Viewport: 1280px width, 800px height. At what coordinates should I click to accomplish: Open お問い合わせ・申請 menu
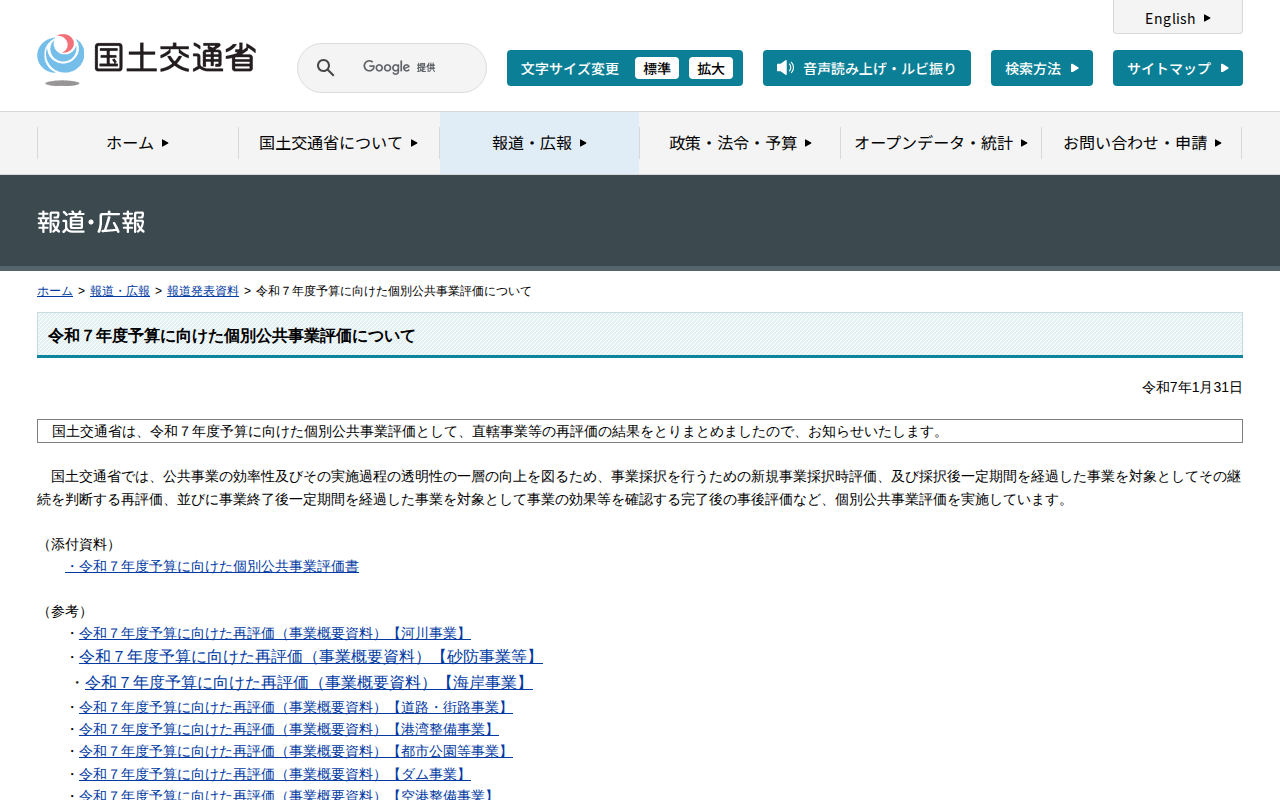[1142, 143]
